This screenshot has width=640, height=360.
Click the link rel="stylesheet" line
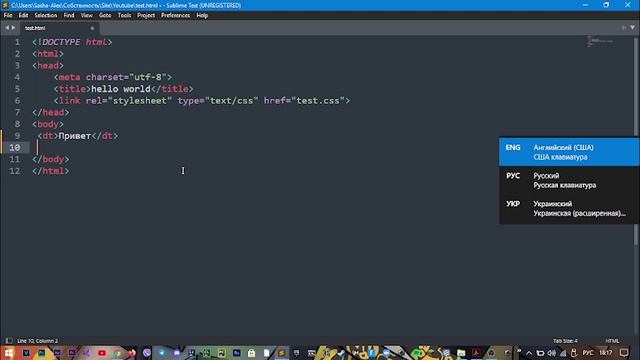[x=202, y=101]
